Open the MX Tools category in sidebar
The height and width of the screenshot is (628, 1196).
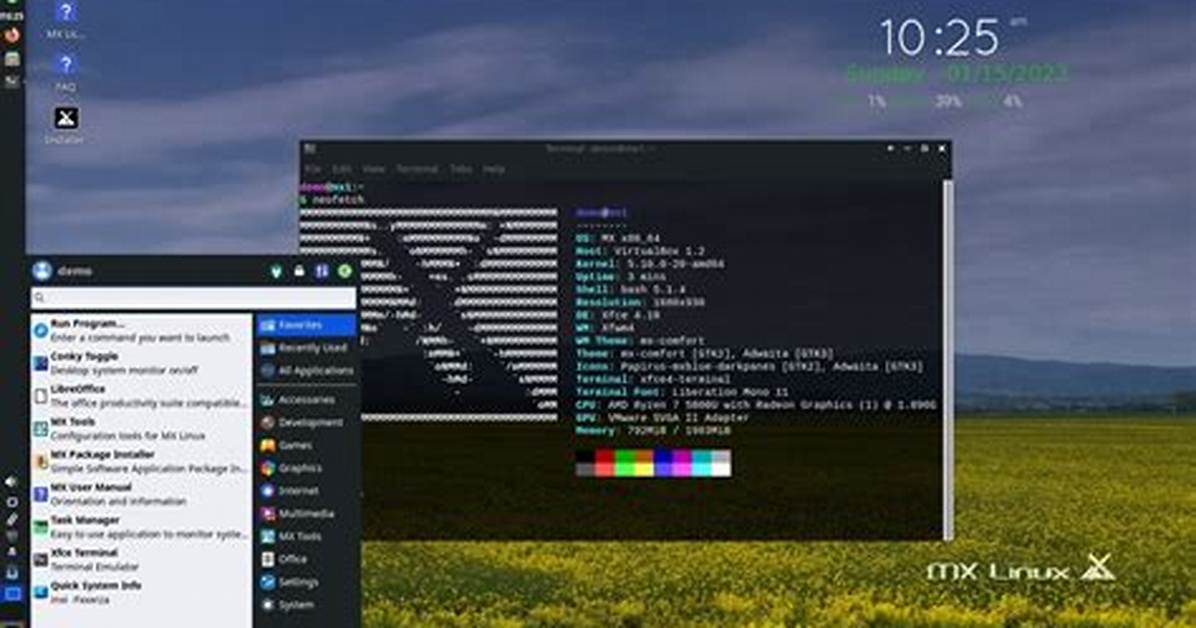click(x=306, y=536)
